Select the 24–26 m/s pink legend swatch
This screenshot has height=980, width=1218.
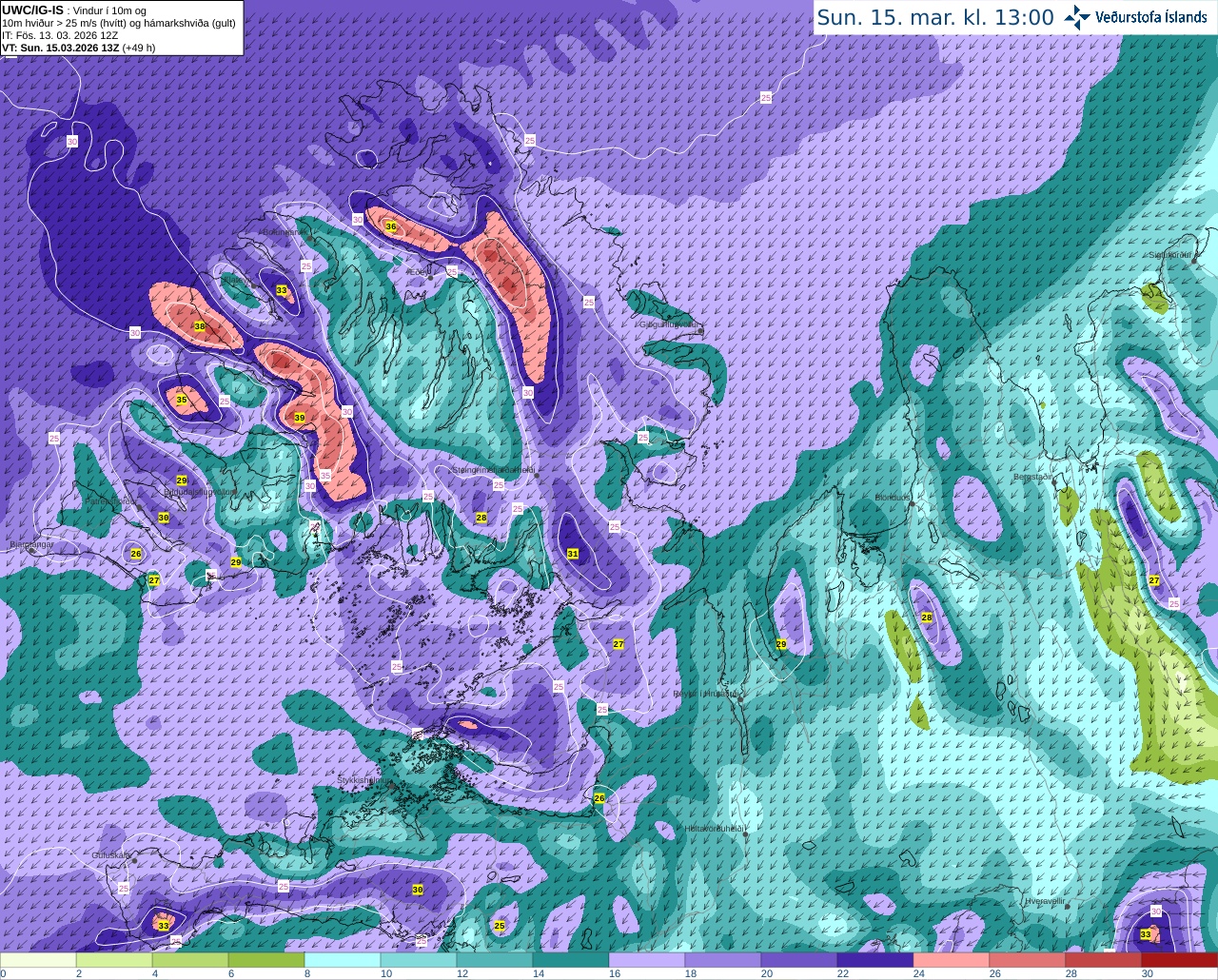coord(952,961)
